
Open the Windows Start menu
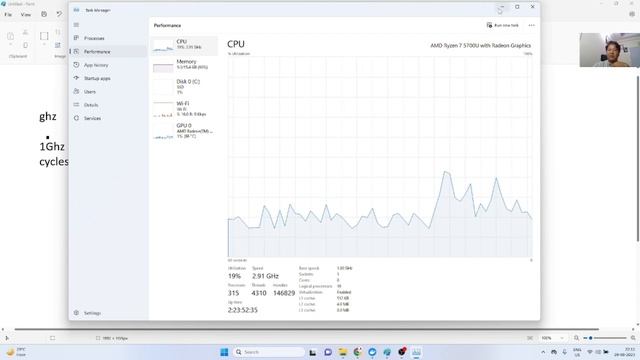pos(224,352)
